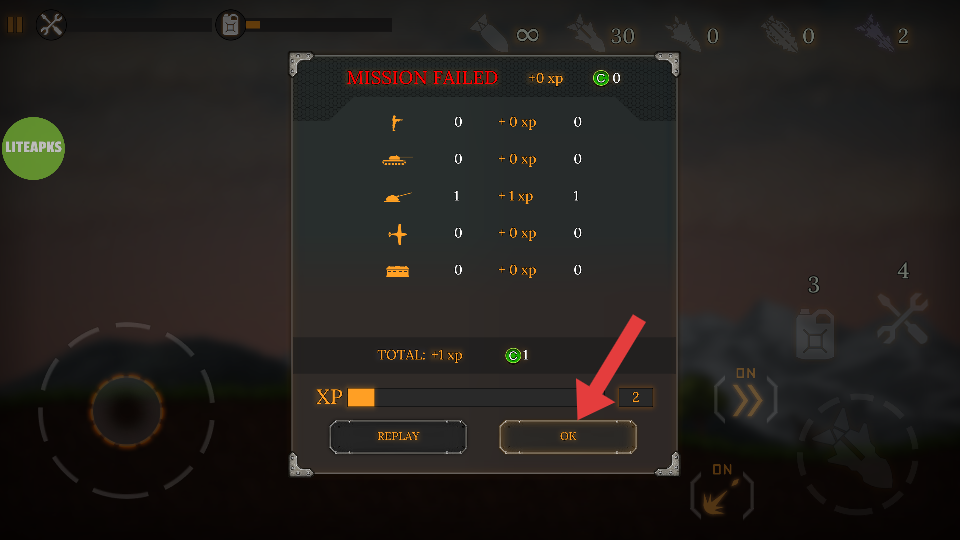Image resolution: width=960 pixels, height=540 pixels.
Task: Tap the bomb drop fire button
Action: [x=857, y=454]
